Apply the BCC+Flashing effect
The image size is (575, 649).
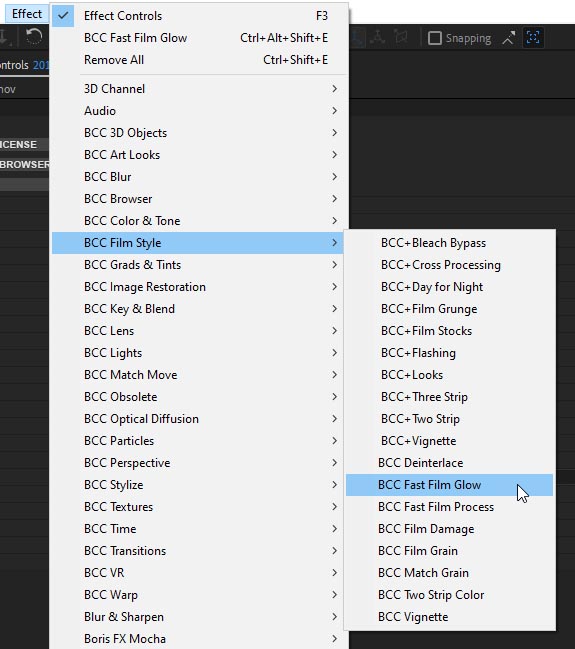[x=450, y=353]
